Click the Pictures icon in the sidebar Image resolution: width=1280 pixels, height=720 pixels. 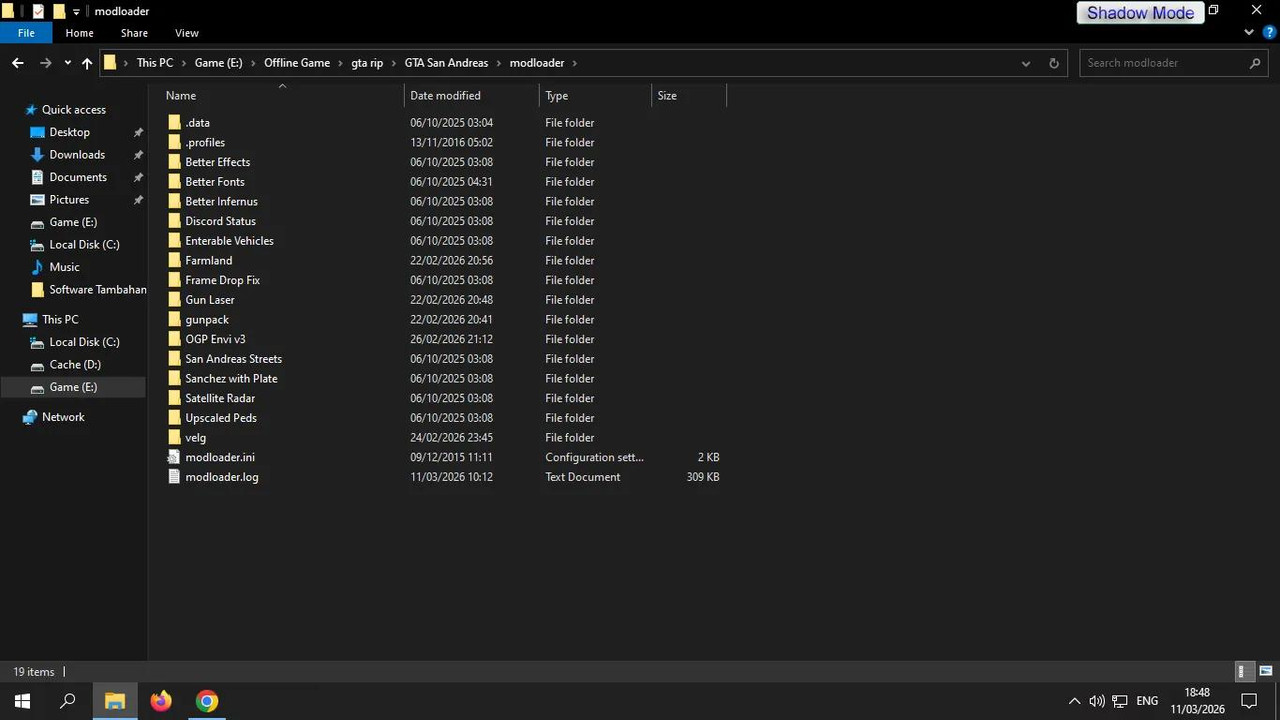tap(38, 200)
